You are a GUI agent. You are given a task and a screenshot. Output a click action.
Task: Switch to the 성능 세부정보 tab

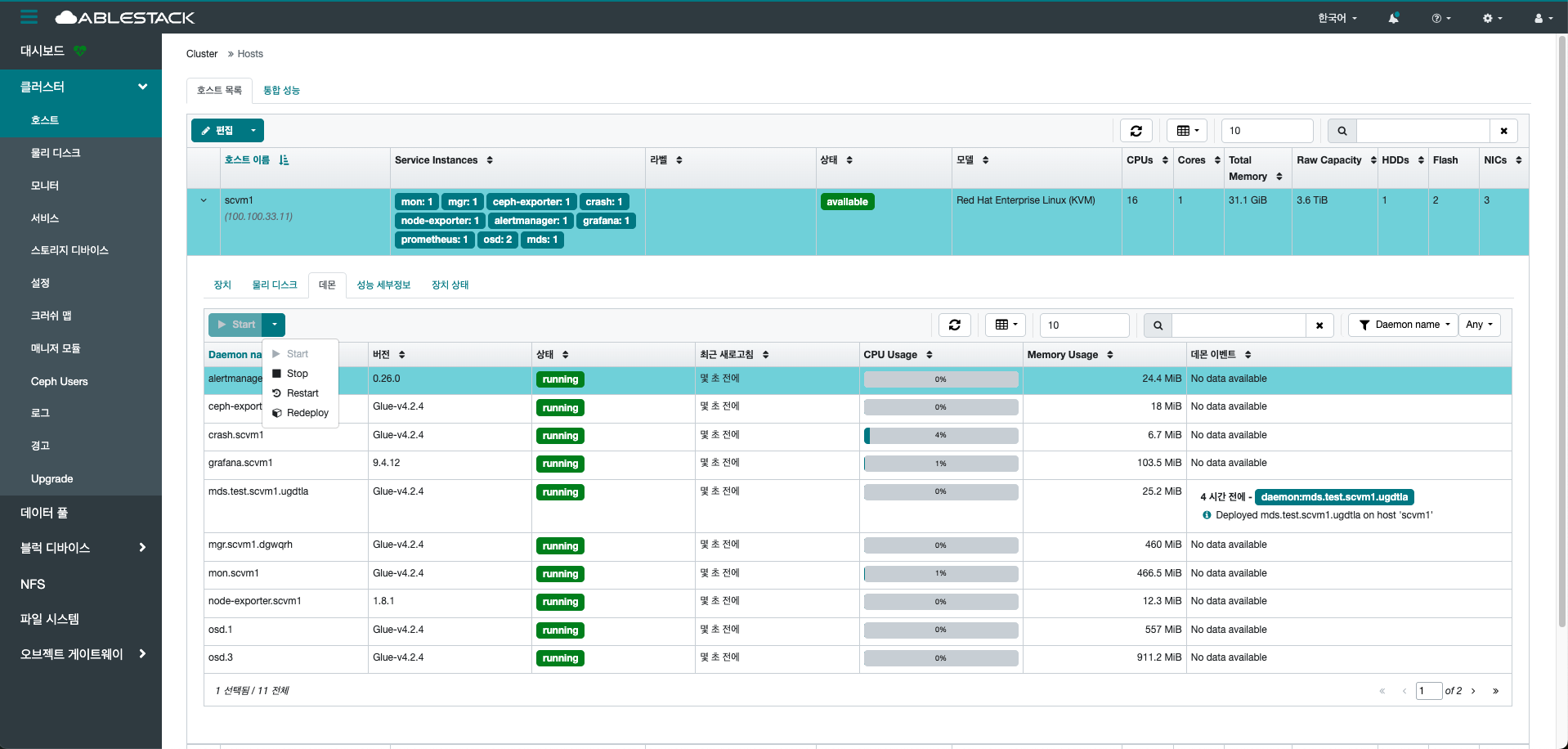(383, 285)
